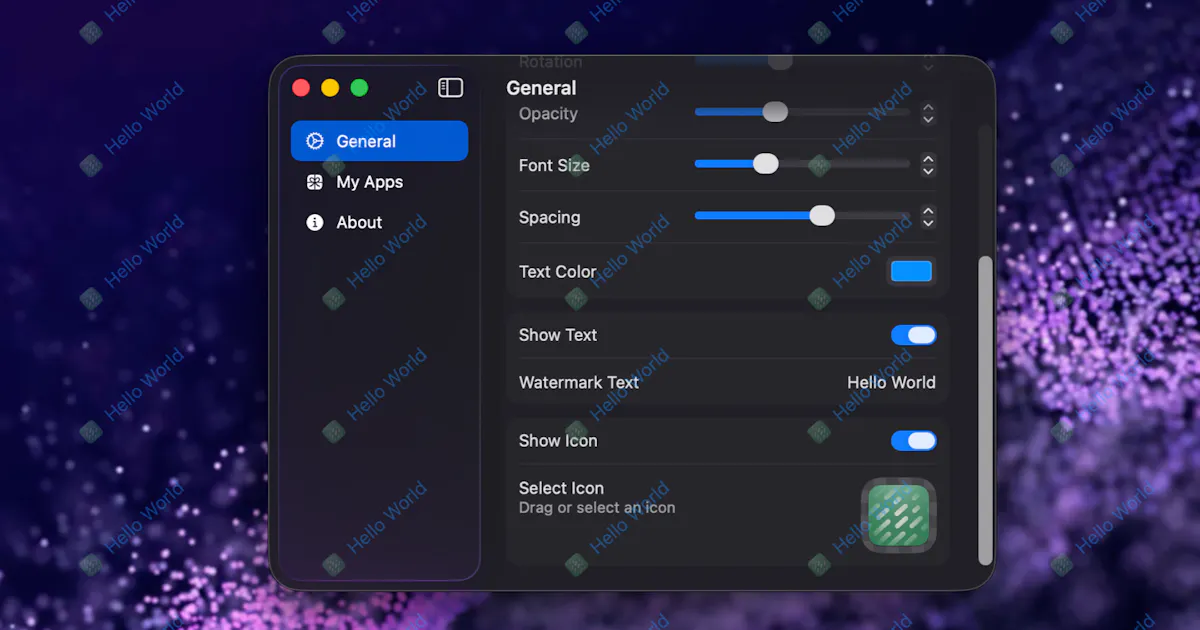Click the My Apps grid icon

pyautogui.click(x=315, y=182)
